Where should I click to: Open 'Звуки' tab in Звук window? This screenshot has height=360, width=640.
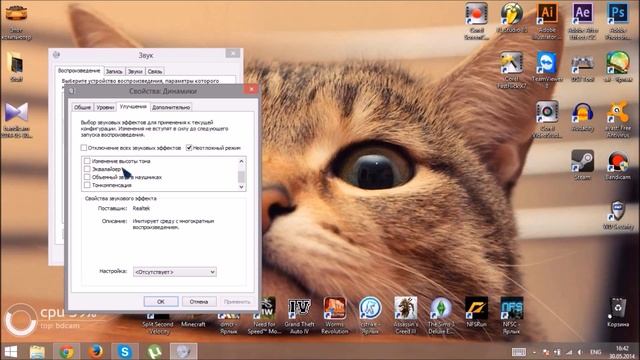click(x=135, y=71)
